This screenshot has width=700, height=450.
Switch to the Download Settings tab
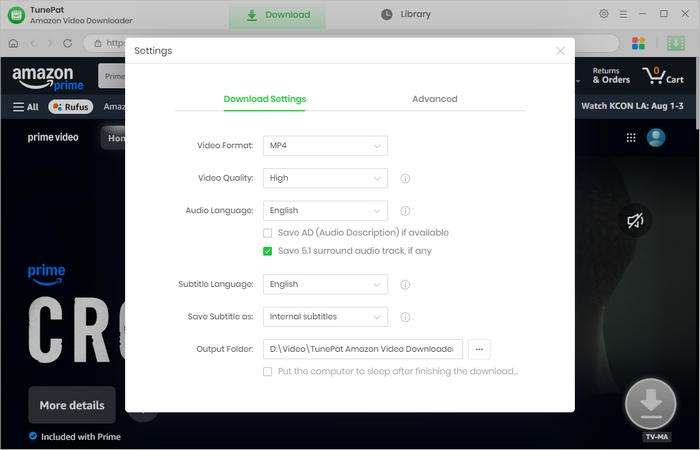[265, 99]
